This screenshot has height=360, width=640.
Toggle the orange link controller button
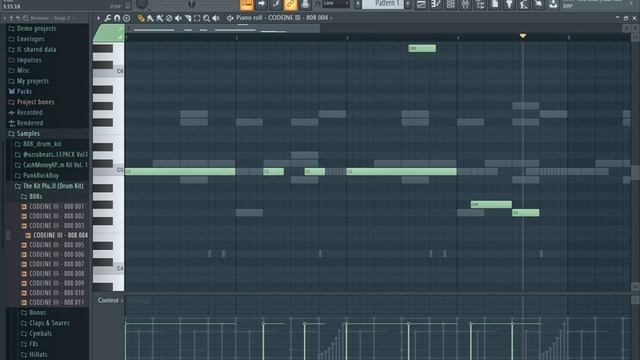(290, 4)
